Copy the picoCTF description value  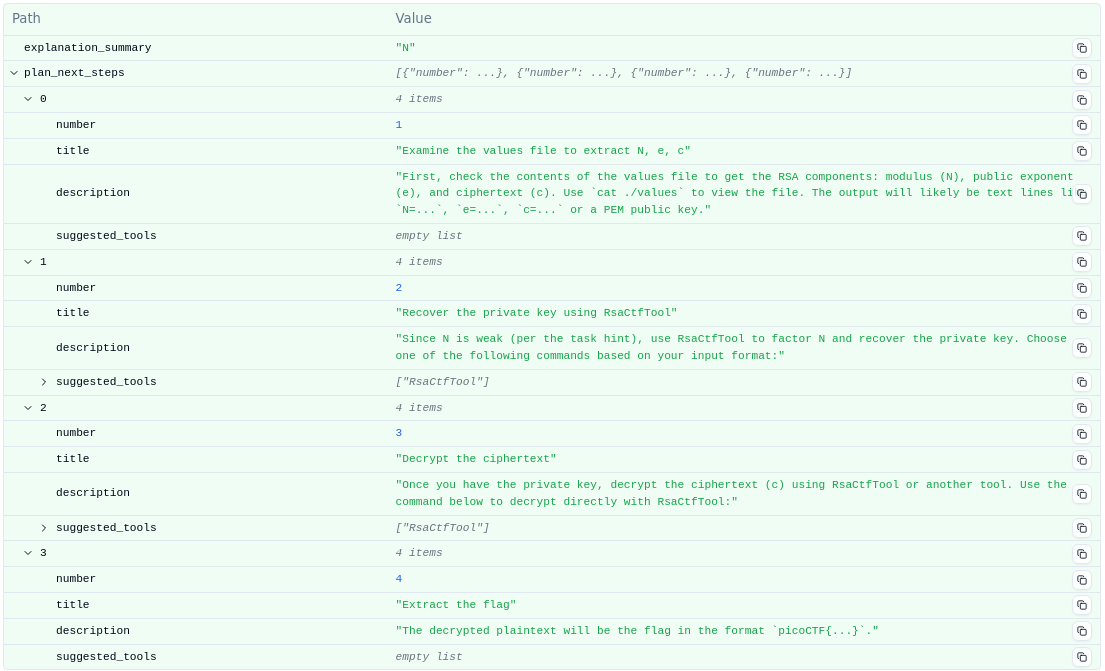pos(1081,631)
